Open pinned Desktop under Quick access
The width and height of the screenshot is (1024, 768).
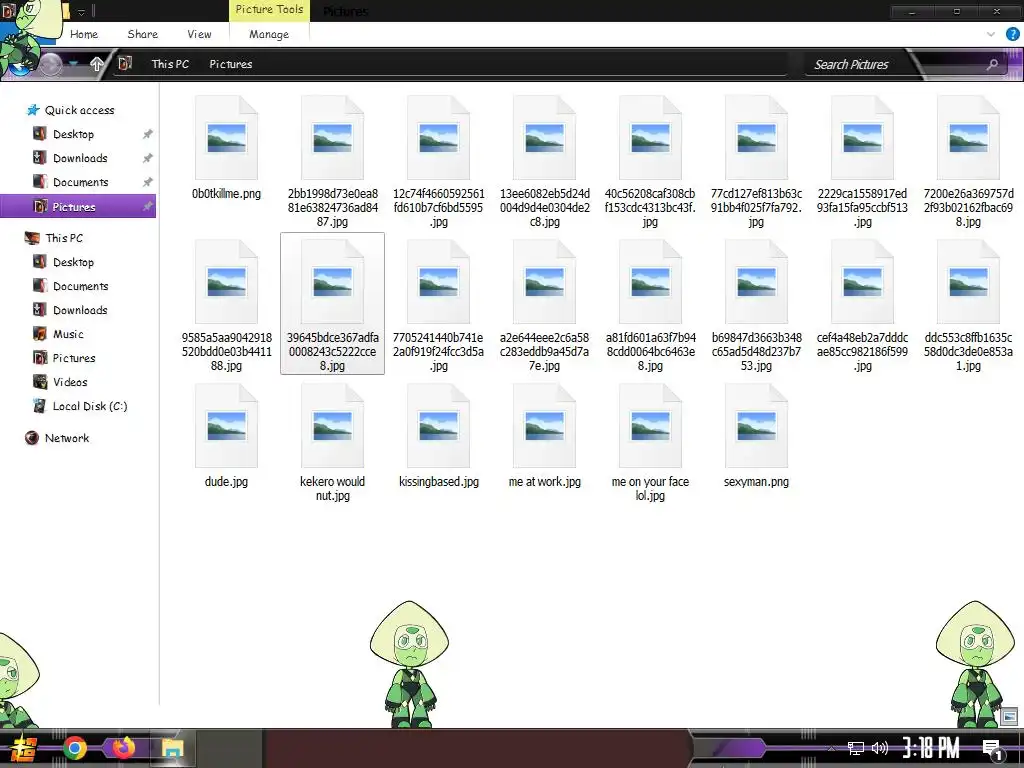73,134
